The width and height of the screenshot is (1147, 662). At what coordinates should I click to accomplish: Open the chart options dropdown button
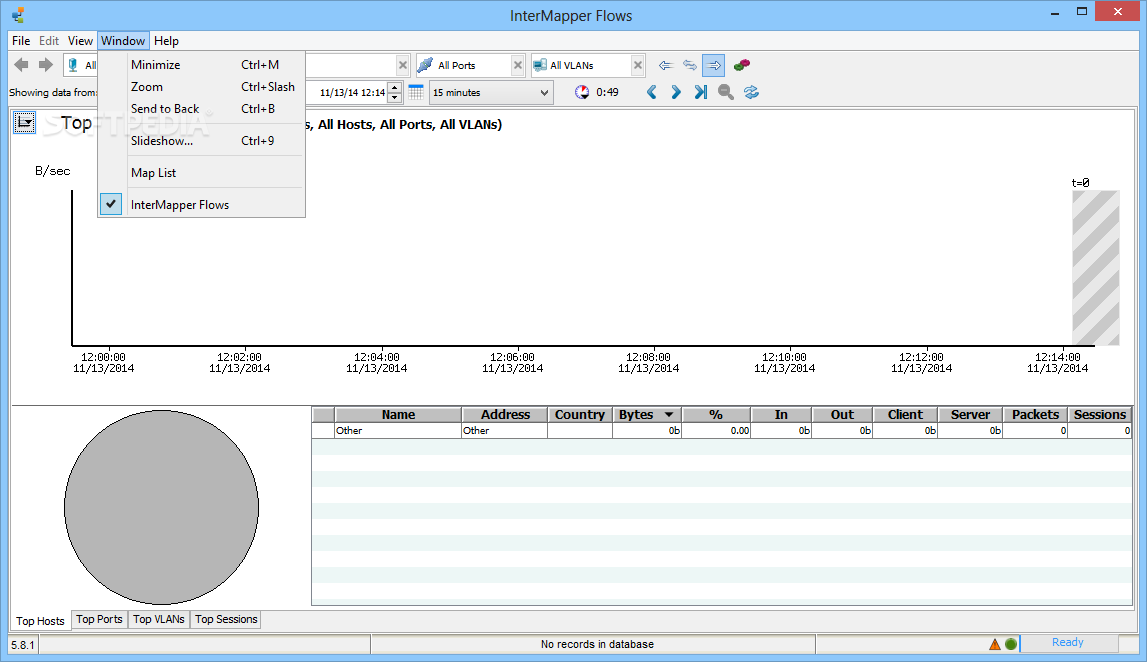[x=24, y=122]
